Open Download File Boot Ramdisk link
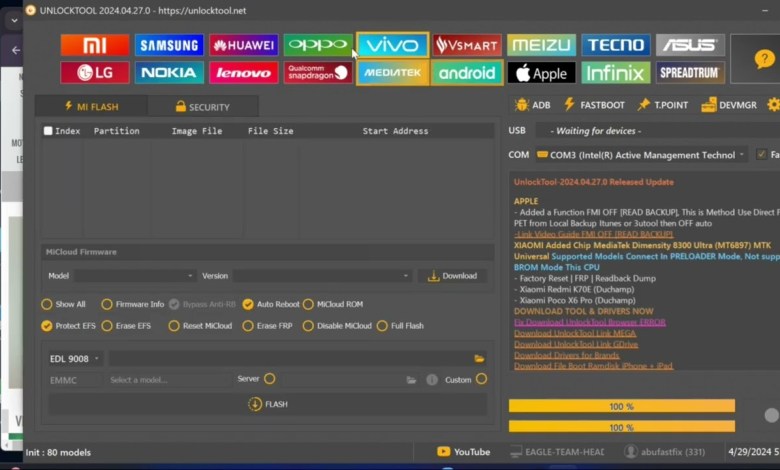 [593, 366]
